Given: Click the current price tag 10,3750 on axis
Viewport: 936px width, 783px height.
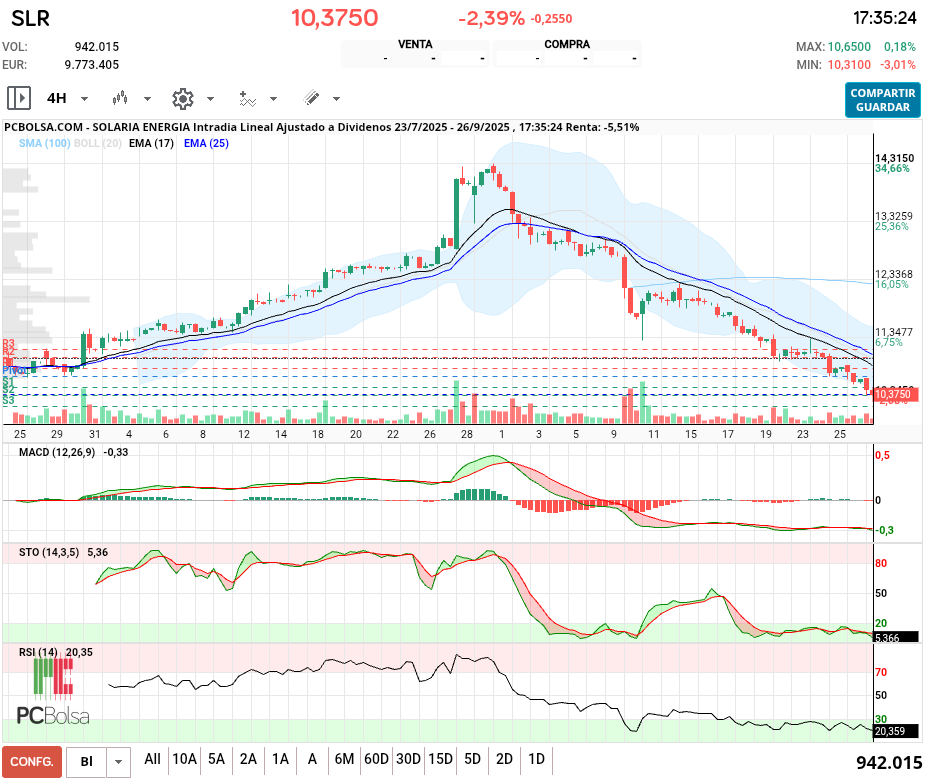Looking at the screenshot, I should point(892,395).
